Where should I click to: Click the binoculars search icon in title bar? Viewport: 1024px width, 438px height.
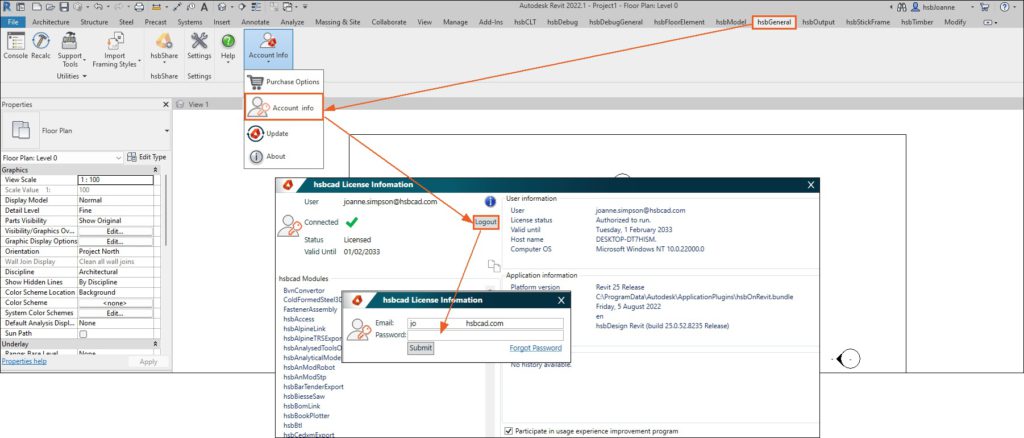[x=901, y=7]
